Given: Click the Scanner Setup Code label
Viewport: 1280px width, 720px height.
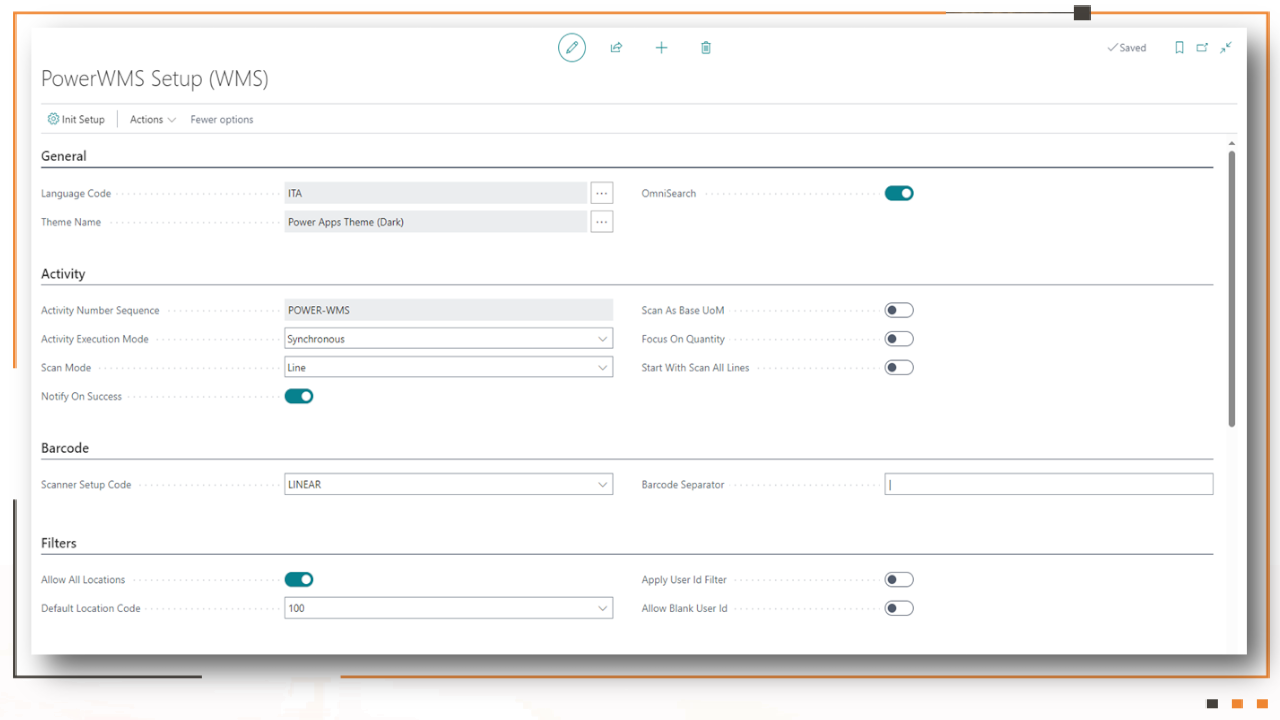Looking at the screenshot, I should tap(86, 484).
